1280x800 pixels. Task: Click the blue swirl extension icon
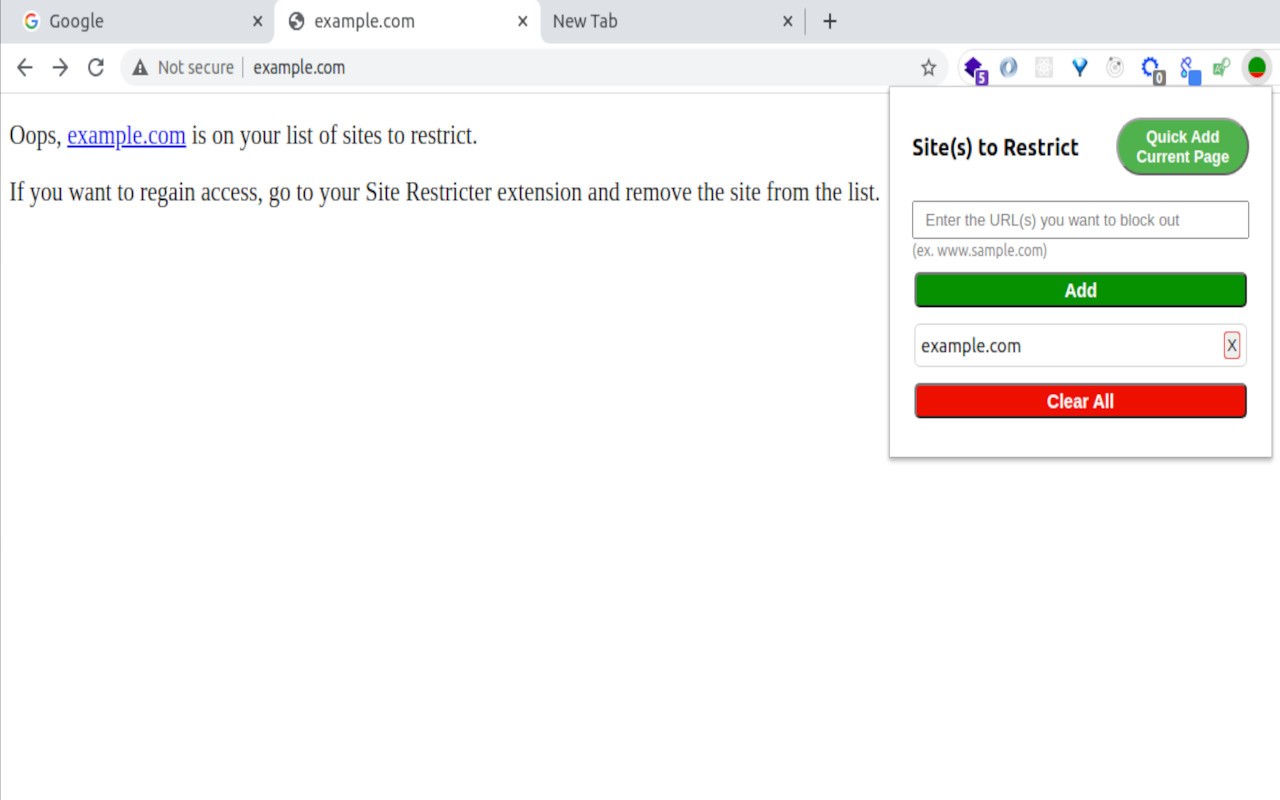1008,67
